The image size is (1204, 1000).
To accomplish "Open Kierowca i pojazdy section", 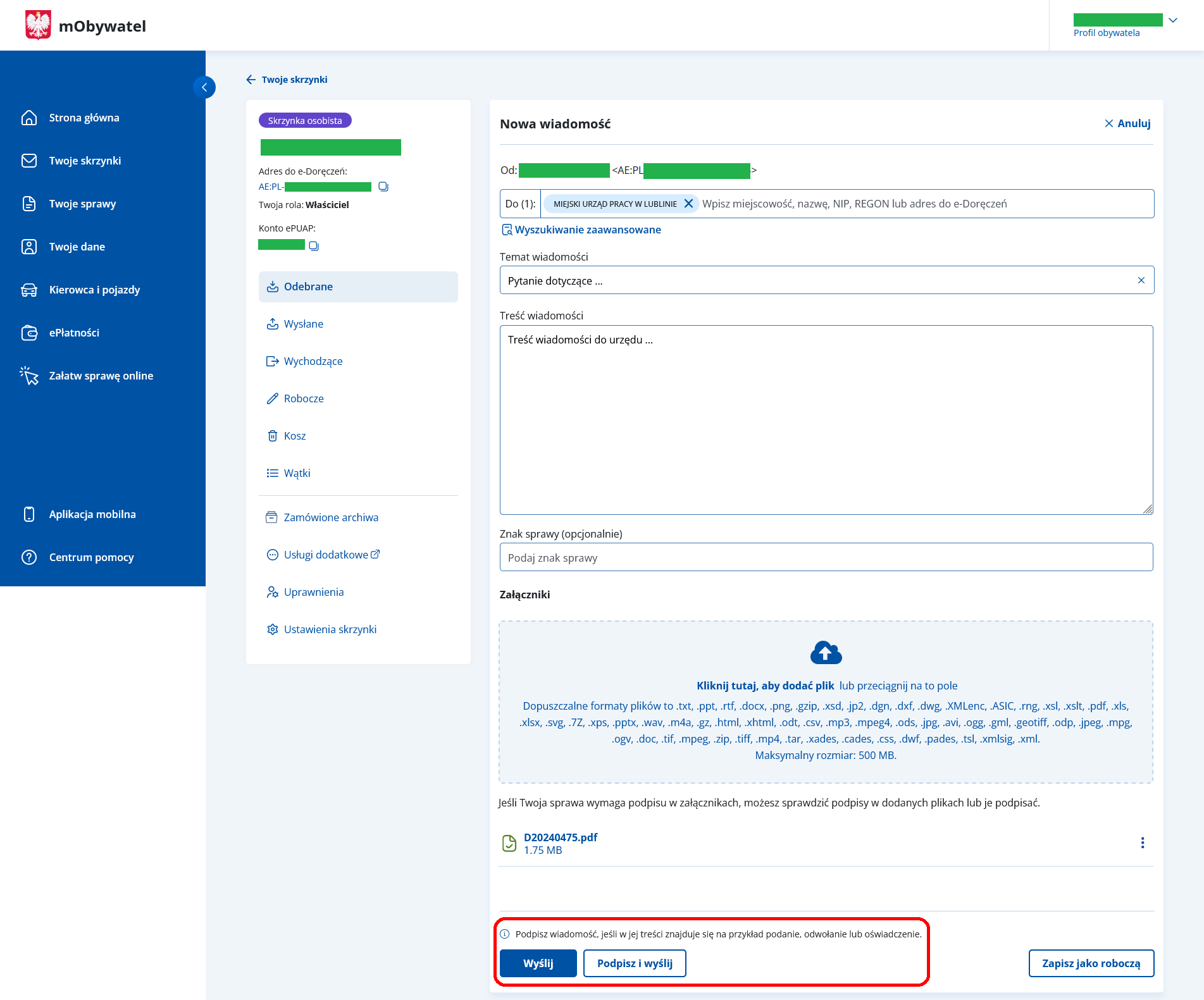I will click(94, 290).
